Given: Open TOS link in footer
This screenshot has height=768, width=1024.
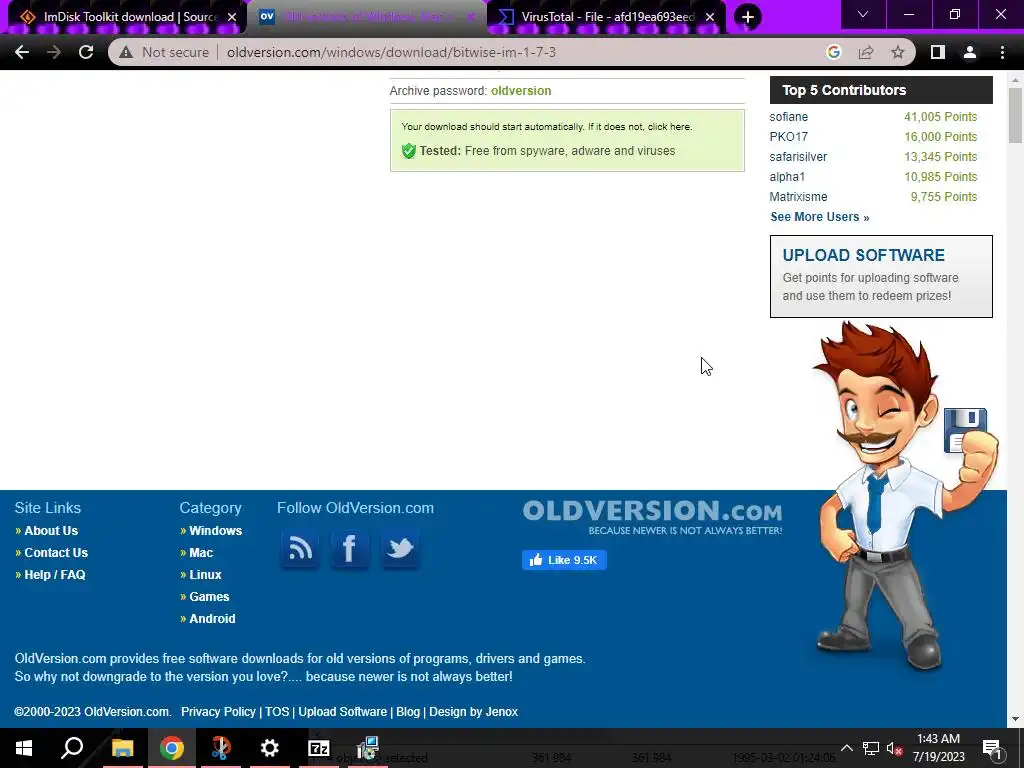Looking at the screenshot, I should tap(277, 712).
